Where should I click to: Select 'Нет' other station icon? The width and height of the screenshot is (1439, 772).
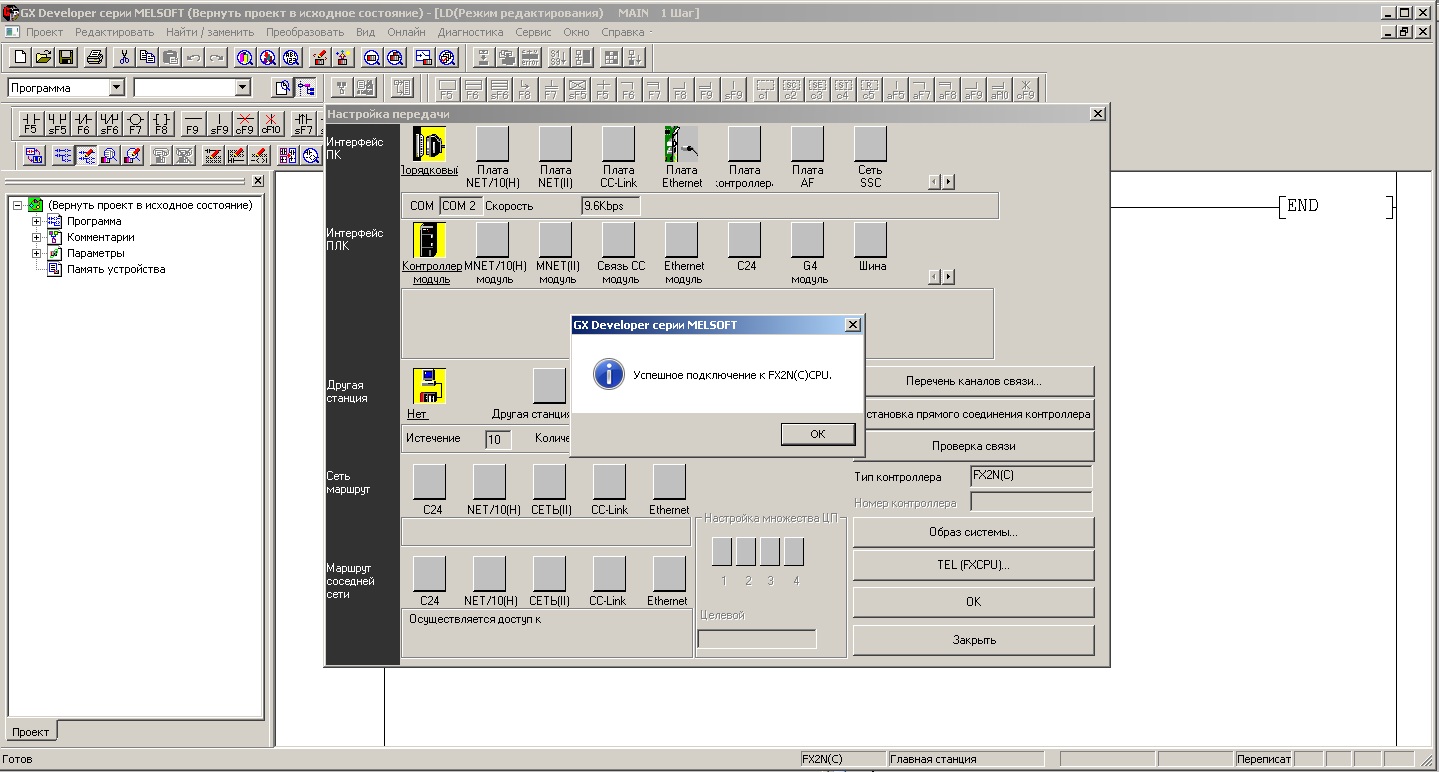tap(430, 386)
